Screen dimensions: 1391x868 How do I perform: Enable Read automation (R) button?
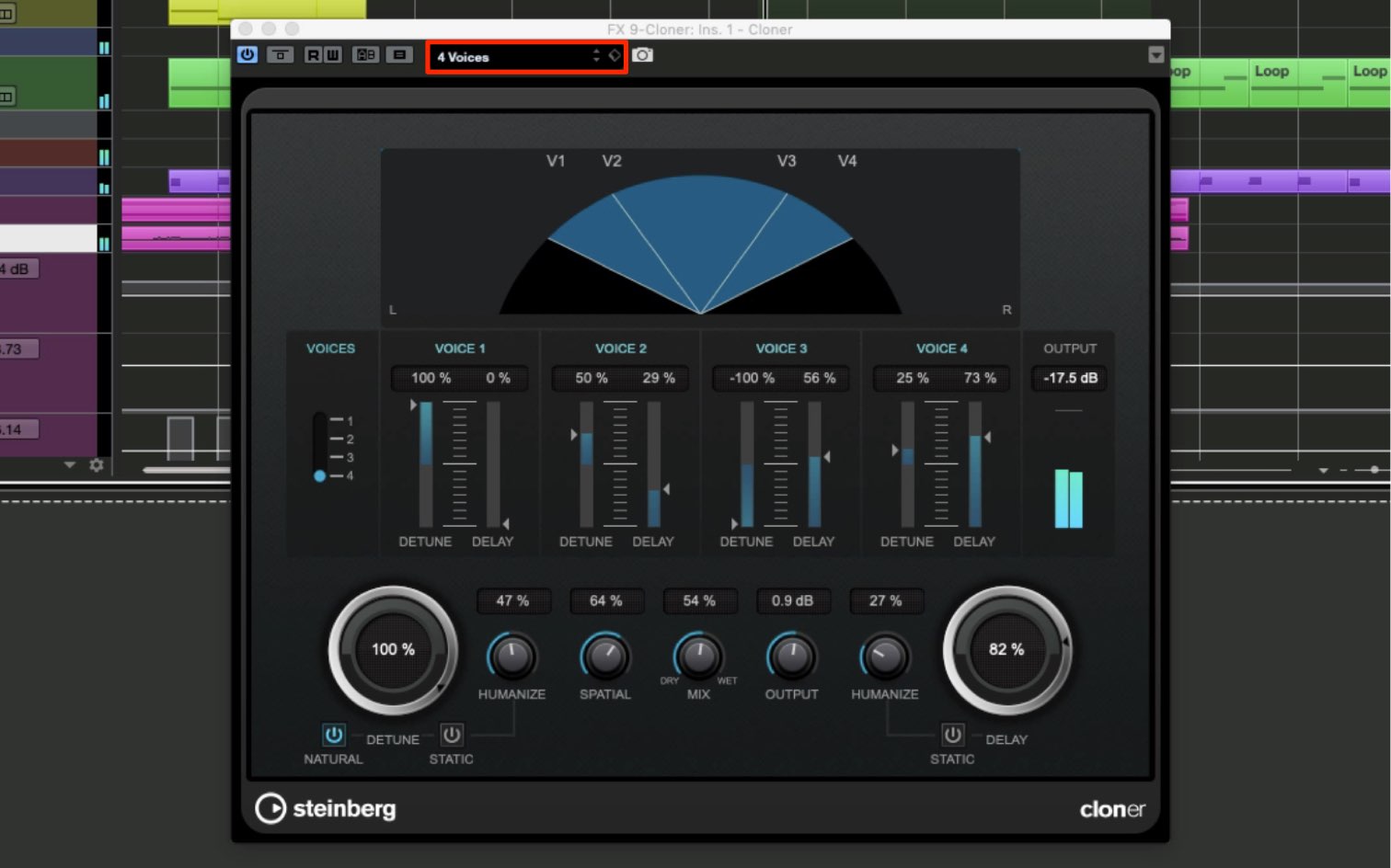pyautogui.click(x=313, y=55)
